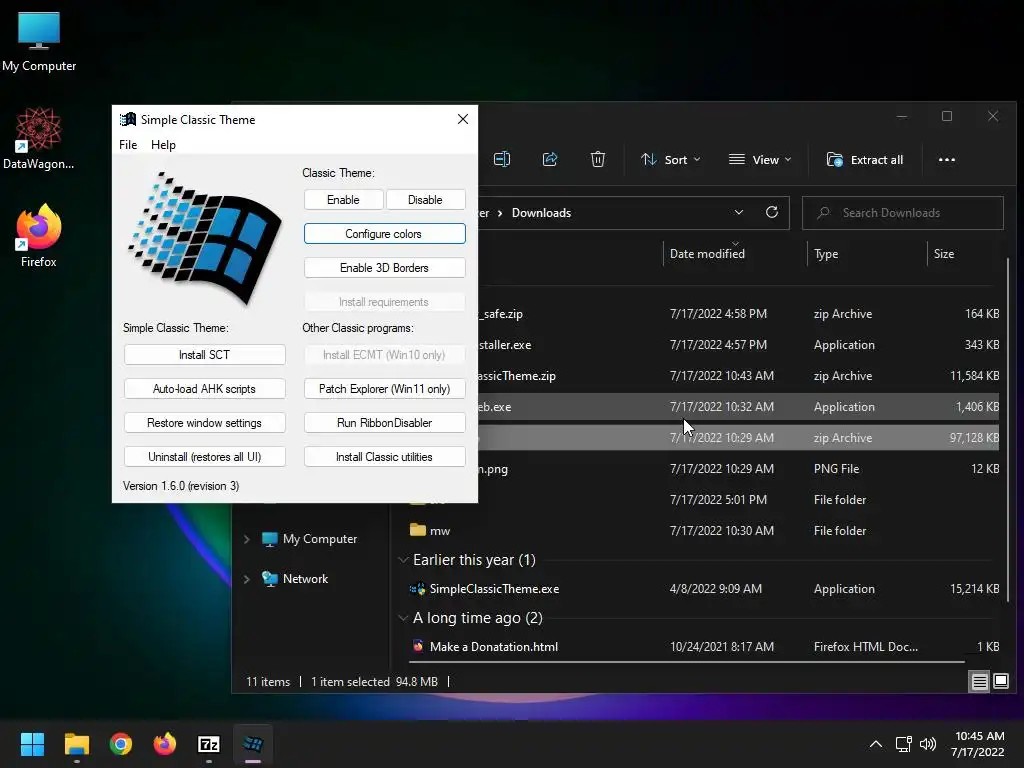Open the View dropdown in Explorer

(x=760, y=159)
